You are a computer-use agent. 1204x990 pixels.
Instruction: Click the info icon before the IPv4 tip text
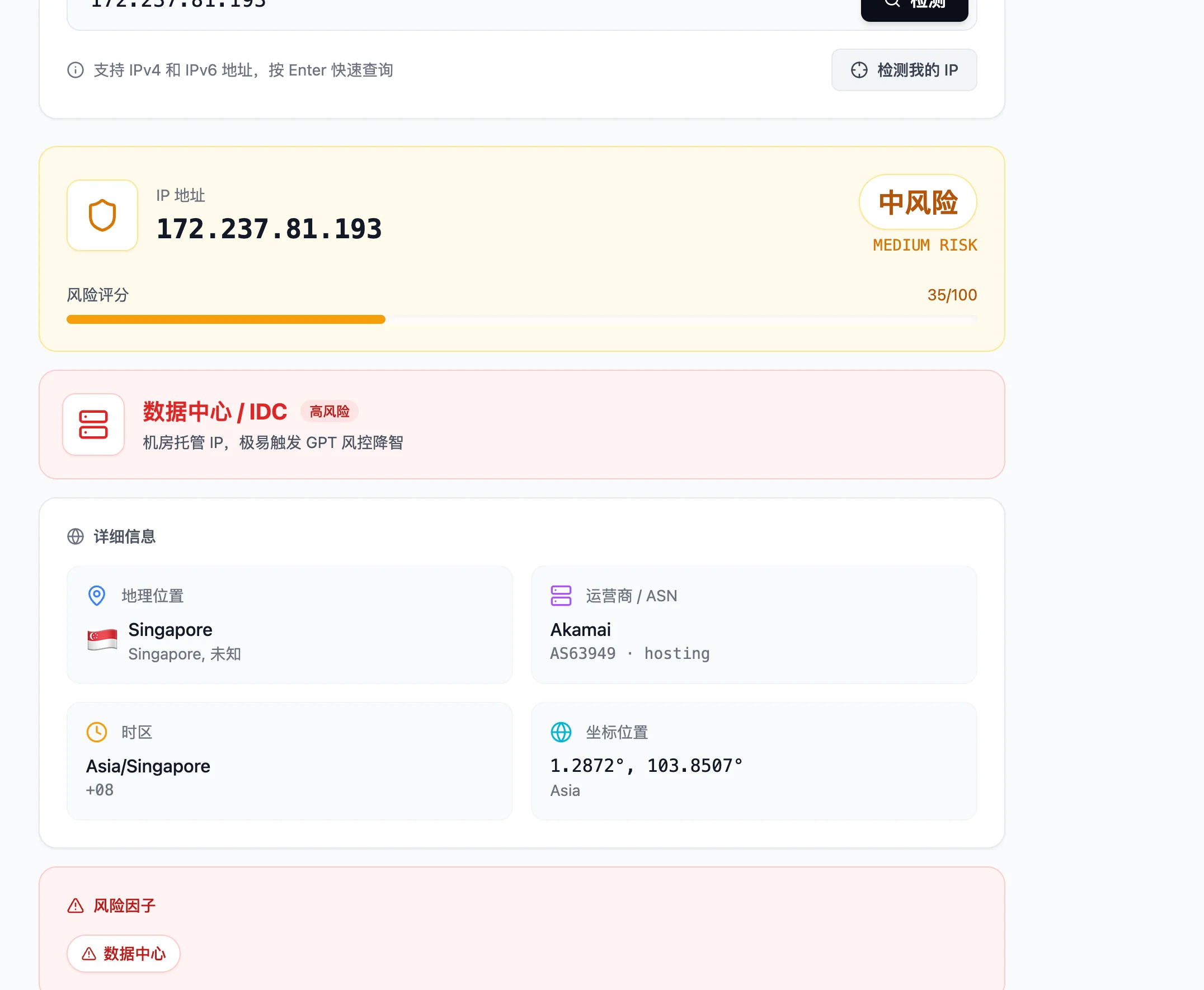pyautogui.click(x=76, y=69)
